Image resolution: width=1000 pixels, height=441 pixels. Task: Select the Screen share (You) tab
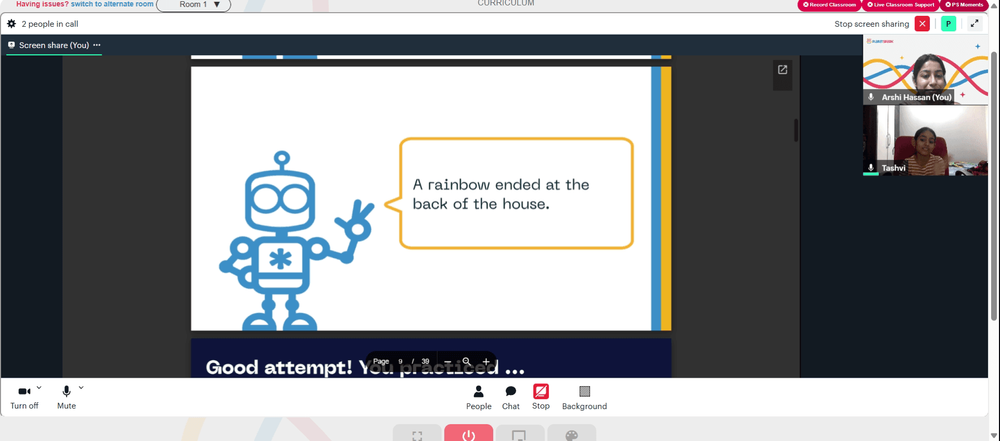coord(54,45)
